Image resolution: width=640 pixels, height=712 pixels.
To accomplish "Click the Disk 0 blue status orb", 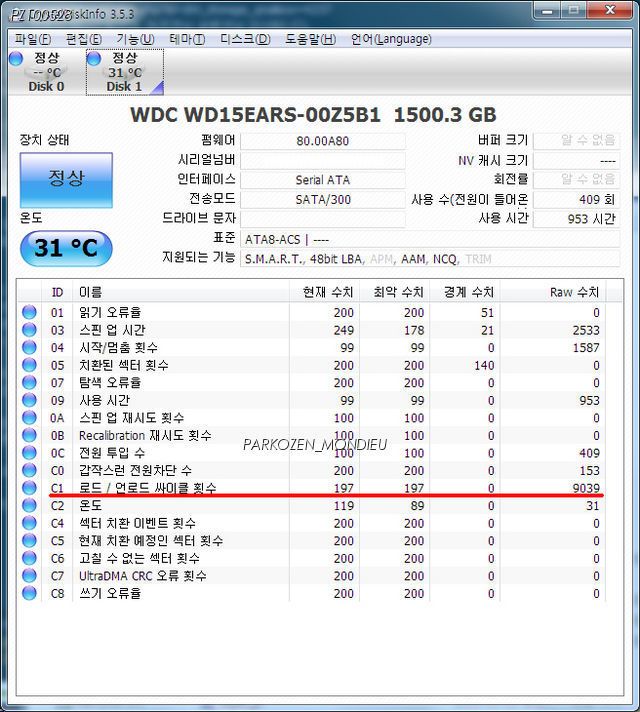I will (x=16, y=59).
